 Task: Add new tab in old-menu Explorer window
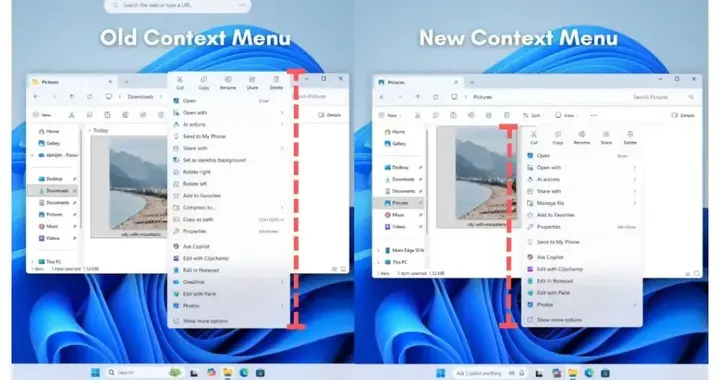(x=126, y=82)
